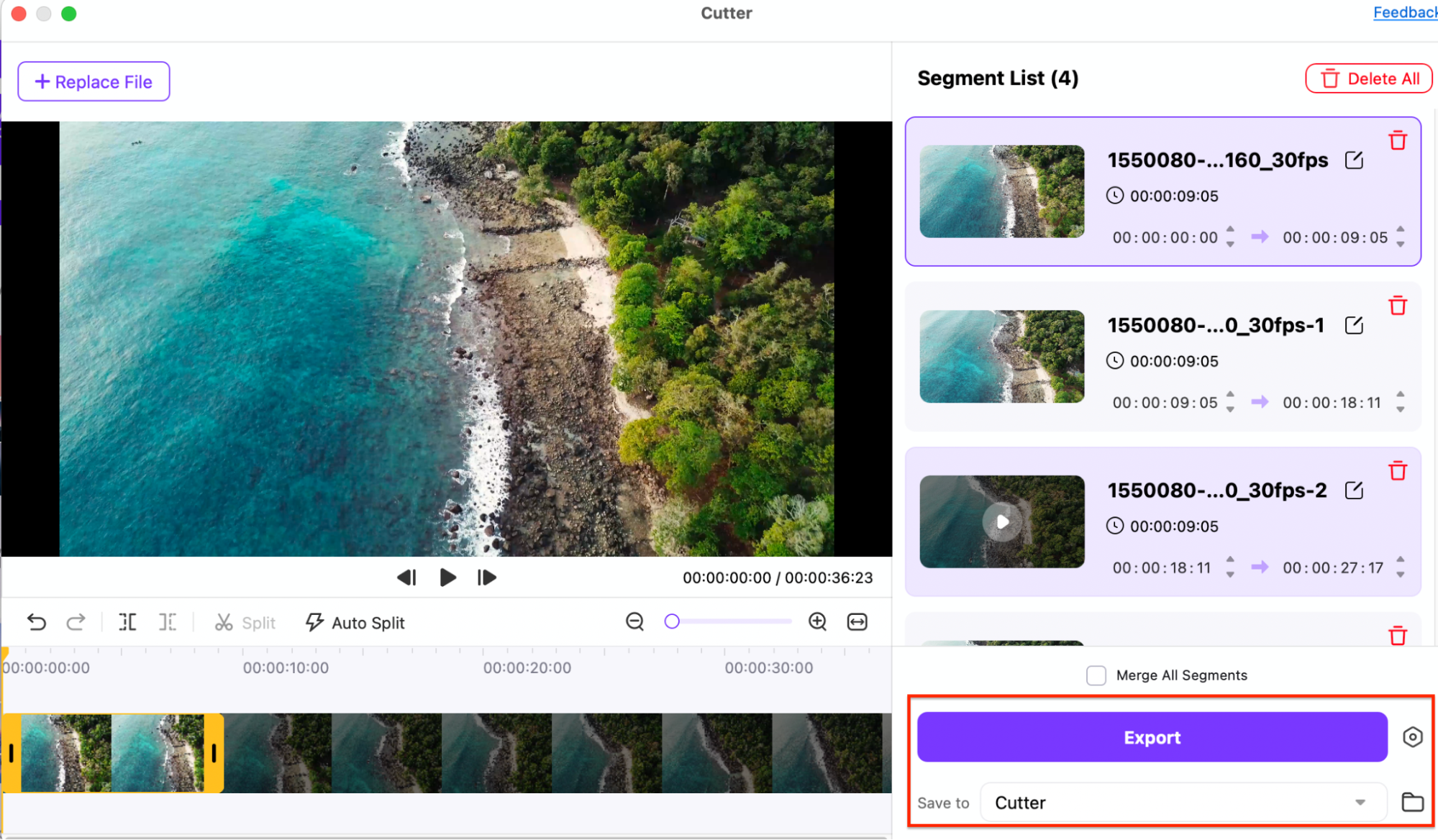Image resolution: width=1438 pixels, height=840 pixels.
Task: Click the Auto Split lightning icon
Action: 314,622
